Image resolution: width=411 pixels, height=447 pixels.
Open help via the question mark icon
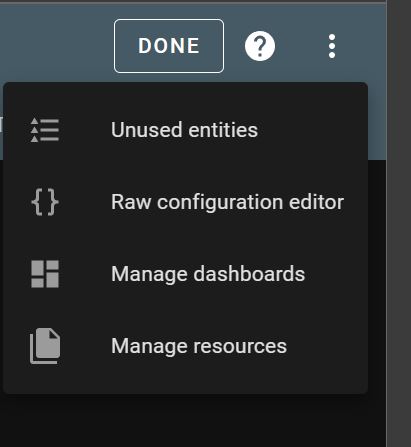pyautogui.click(x=260, y=46)
